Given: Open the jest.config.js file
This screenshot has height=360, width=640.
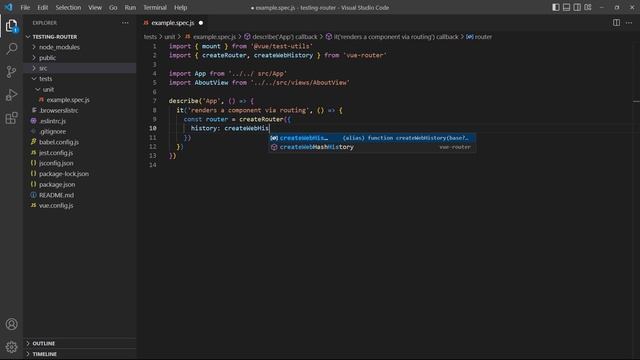Looking at the screenshot, I should pos(80,153).
